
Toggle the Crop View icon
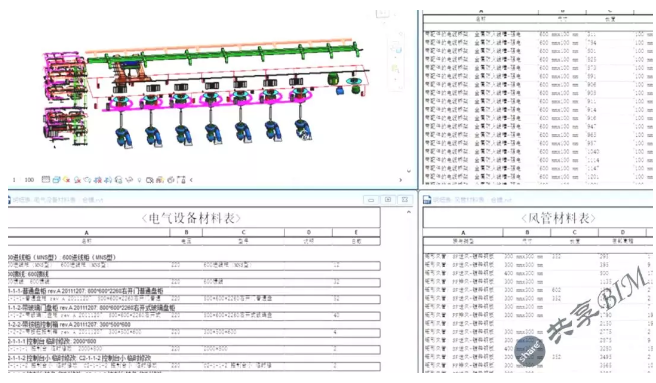(98, 180)
